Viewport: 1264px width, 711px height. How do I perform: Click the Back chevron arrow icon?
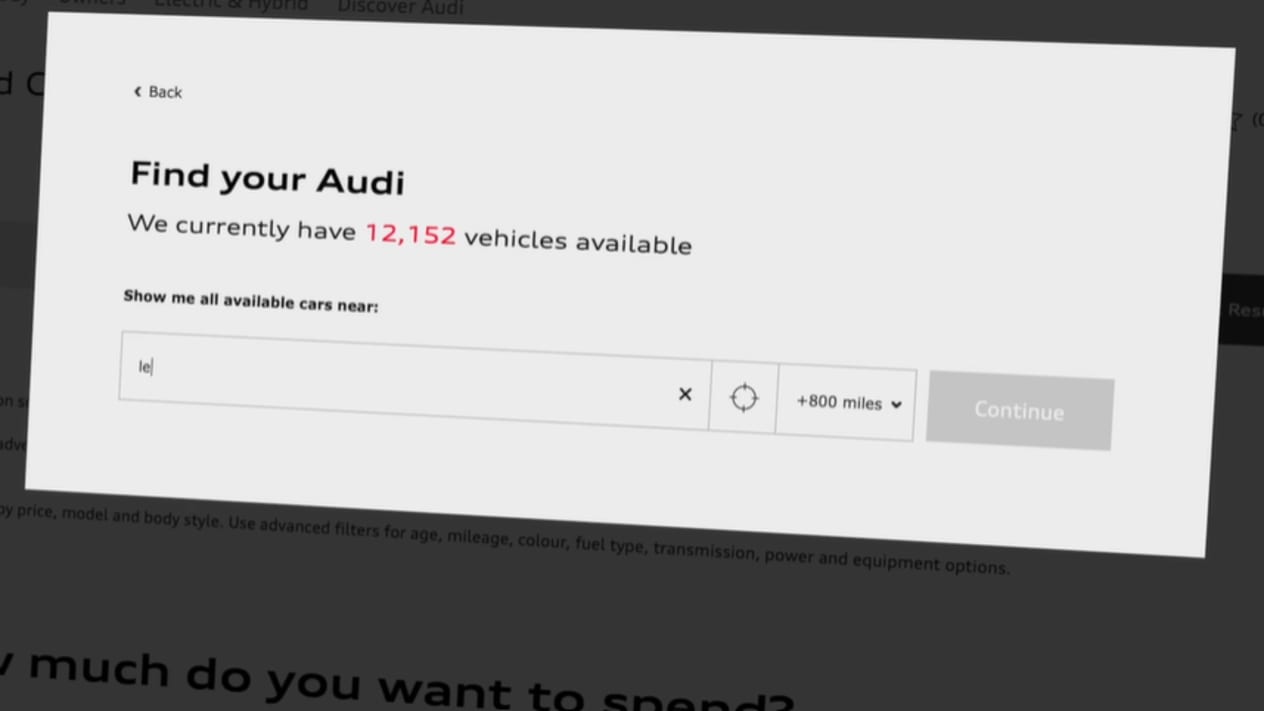coord(137,91)
